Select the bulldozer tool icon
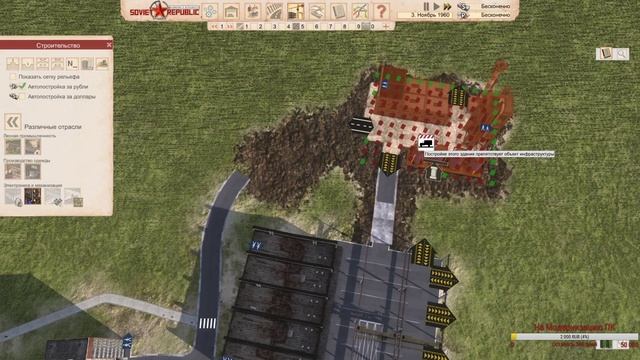 (102, 64)
